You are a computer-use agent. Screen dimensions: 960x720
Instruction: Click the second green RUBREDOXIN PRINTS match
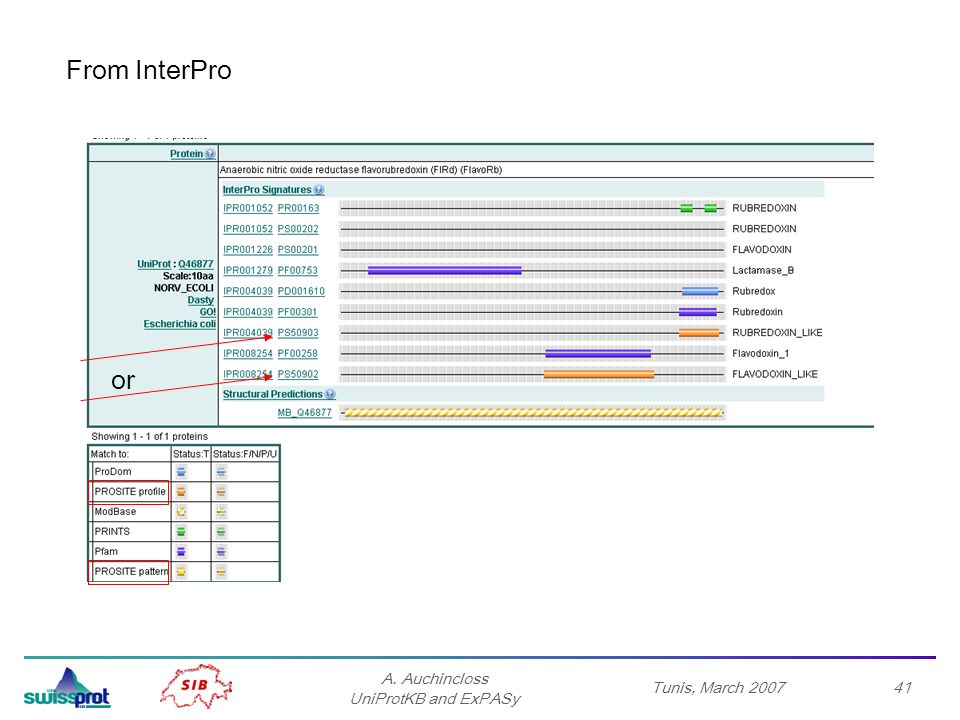pyautogui.click(x=710, y=208)
